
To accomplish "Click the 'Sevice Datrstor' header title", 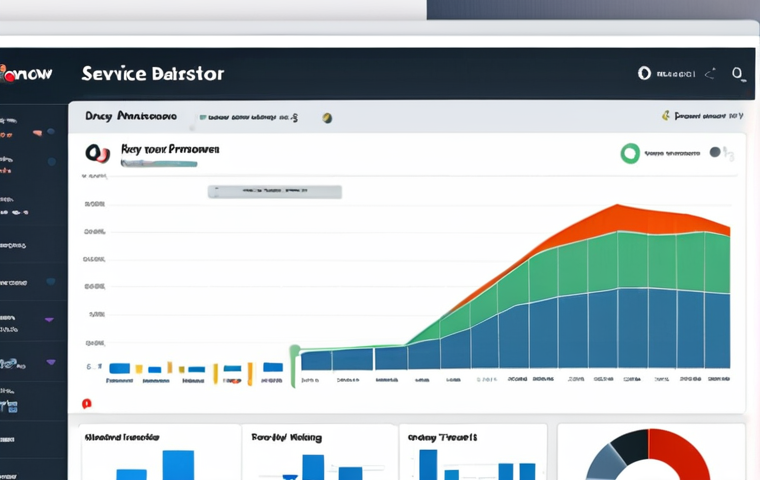I will coord(153,74).
